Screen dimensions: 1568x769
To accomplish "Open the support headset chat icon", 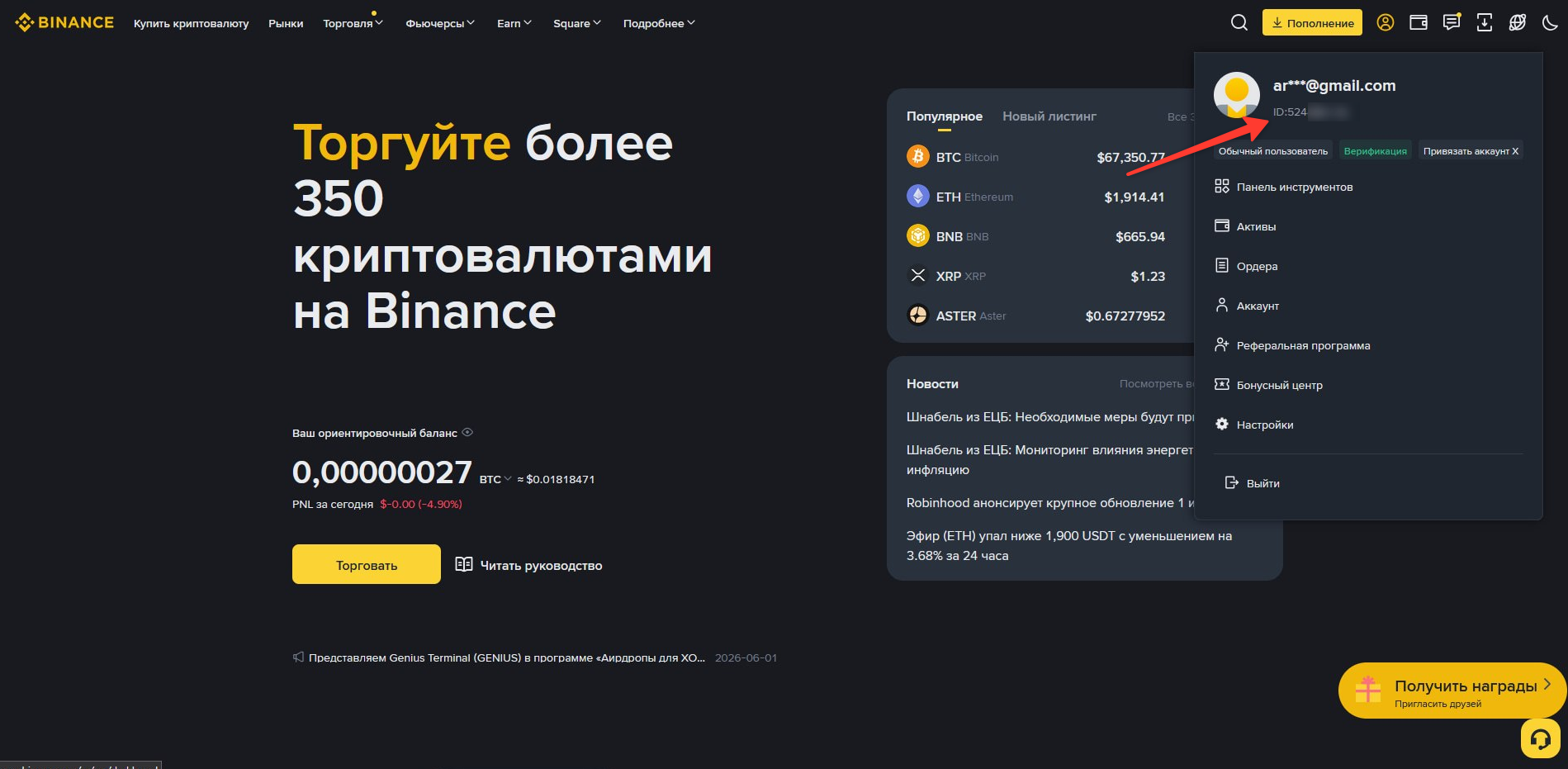I will 1541,738.
